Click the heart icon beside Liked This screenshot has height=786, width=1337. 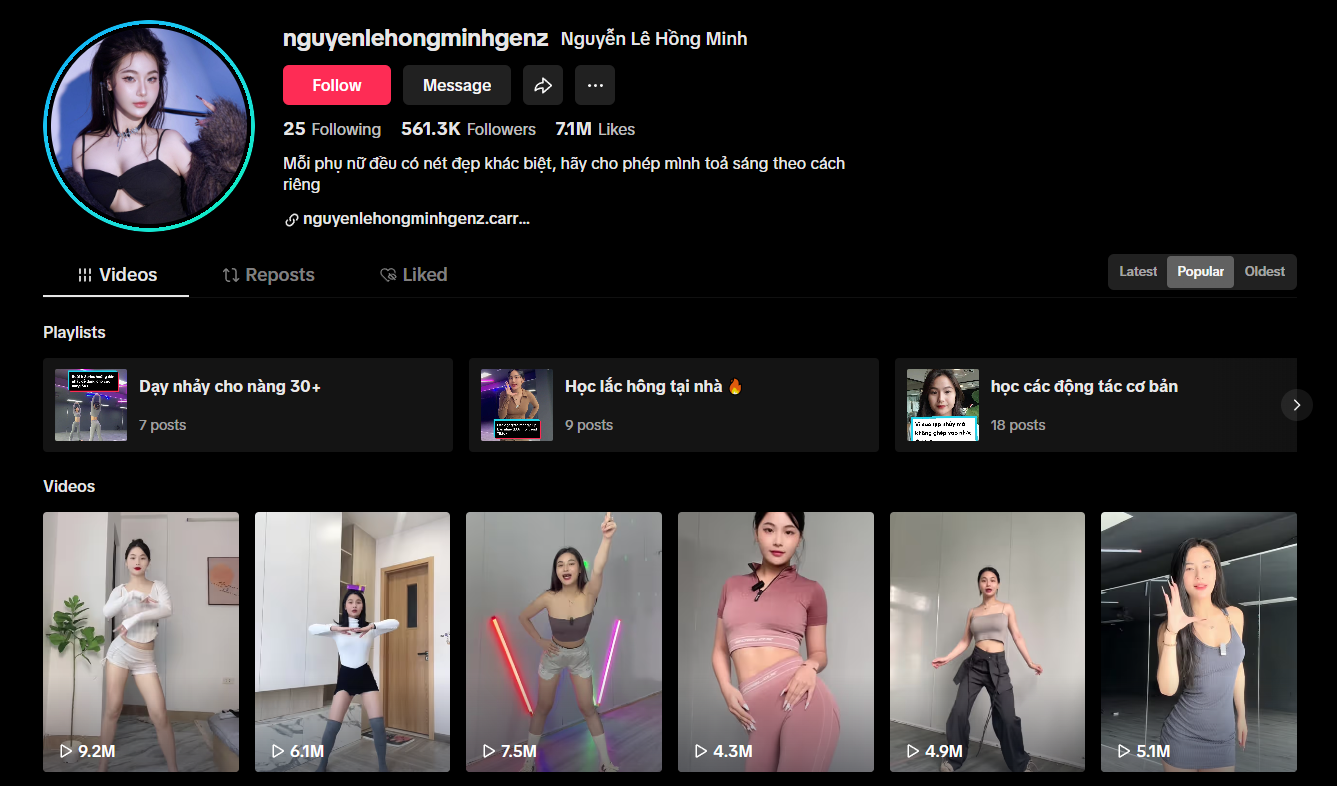(x=388, y=274)
